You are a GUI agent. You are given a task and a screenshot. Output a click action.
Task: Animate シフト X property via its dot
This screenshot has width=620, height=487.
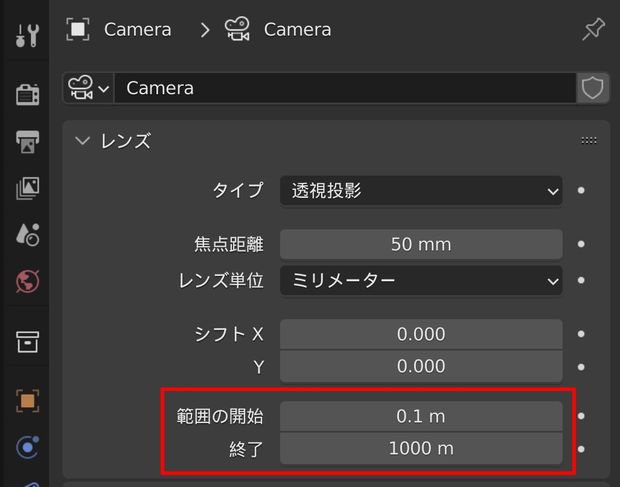[581, 334]
